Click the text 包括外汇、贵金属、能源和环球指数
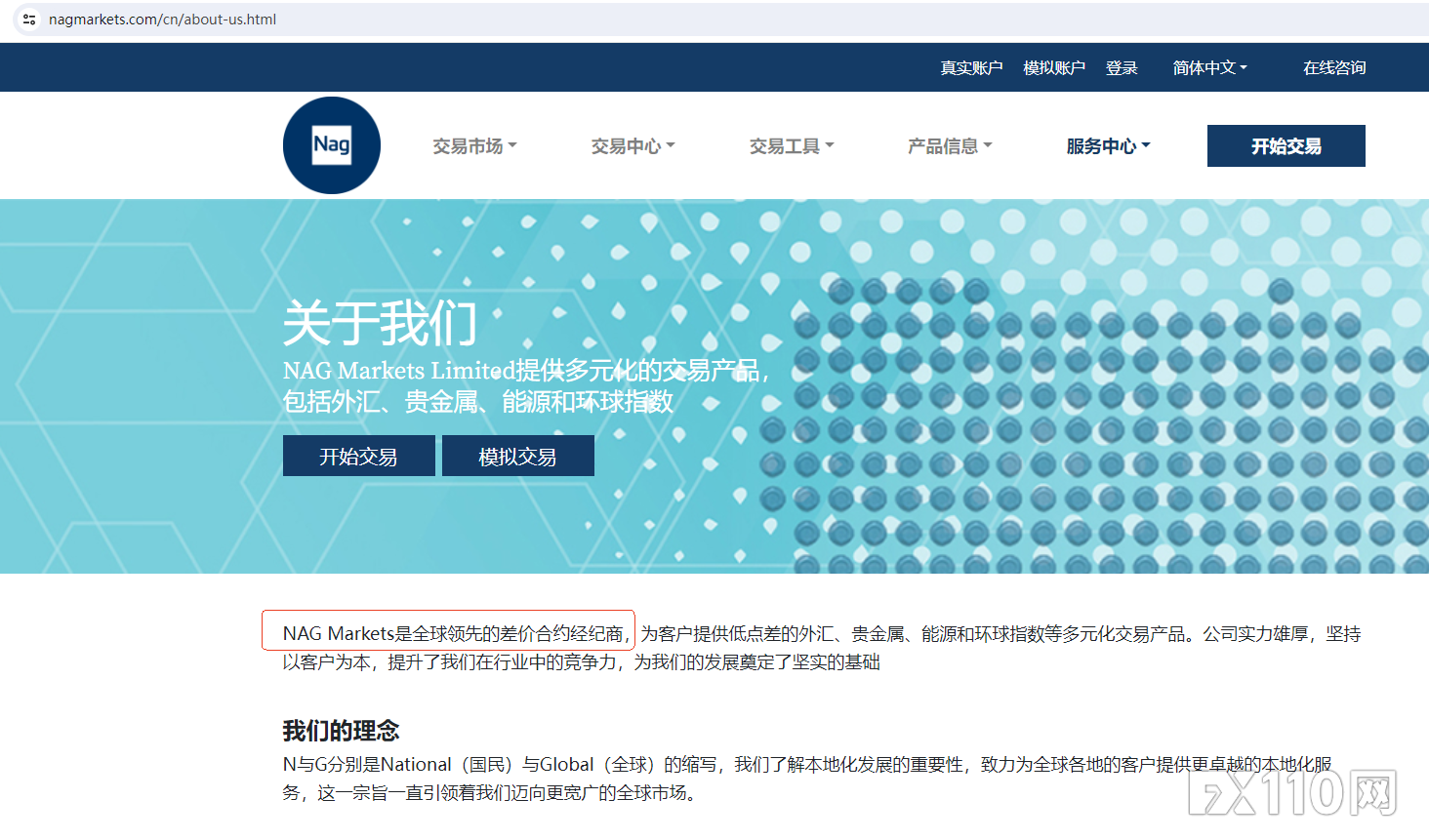Screen dimensions: 1429x840 (478, 402)
